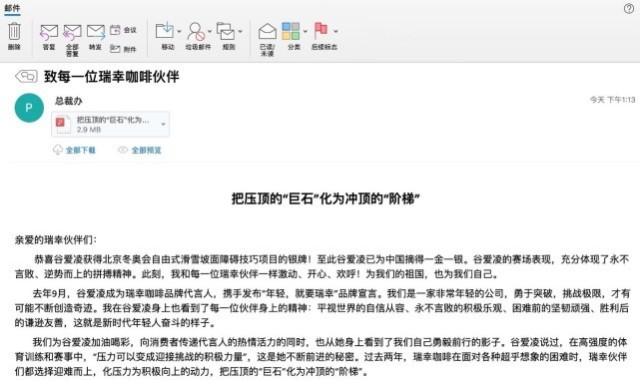Open the 移动 move-to-folder icon
The image size is (640, 380).
[165, 31]
